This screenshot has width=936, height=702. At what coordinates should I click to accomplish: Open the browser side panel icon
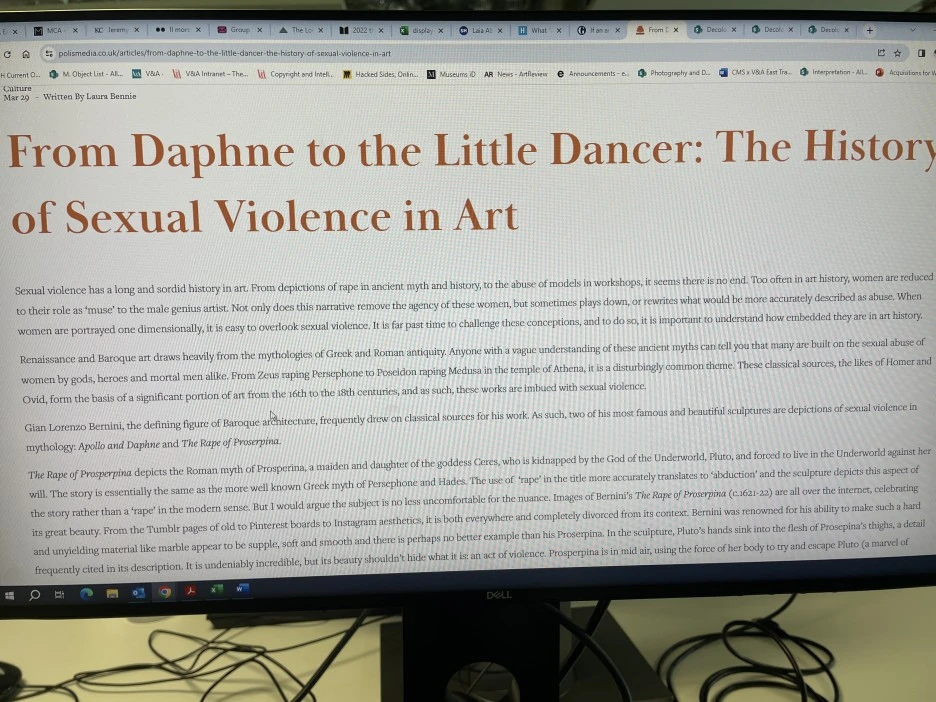921,53
